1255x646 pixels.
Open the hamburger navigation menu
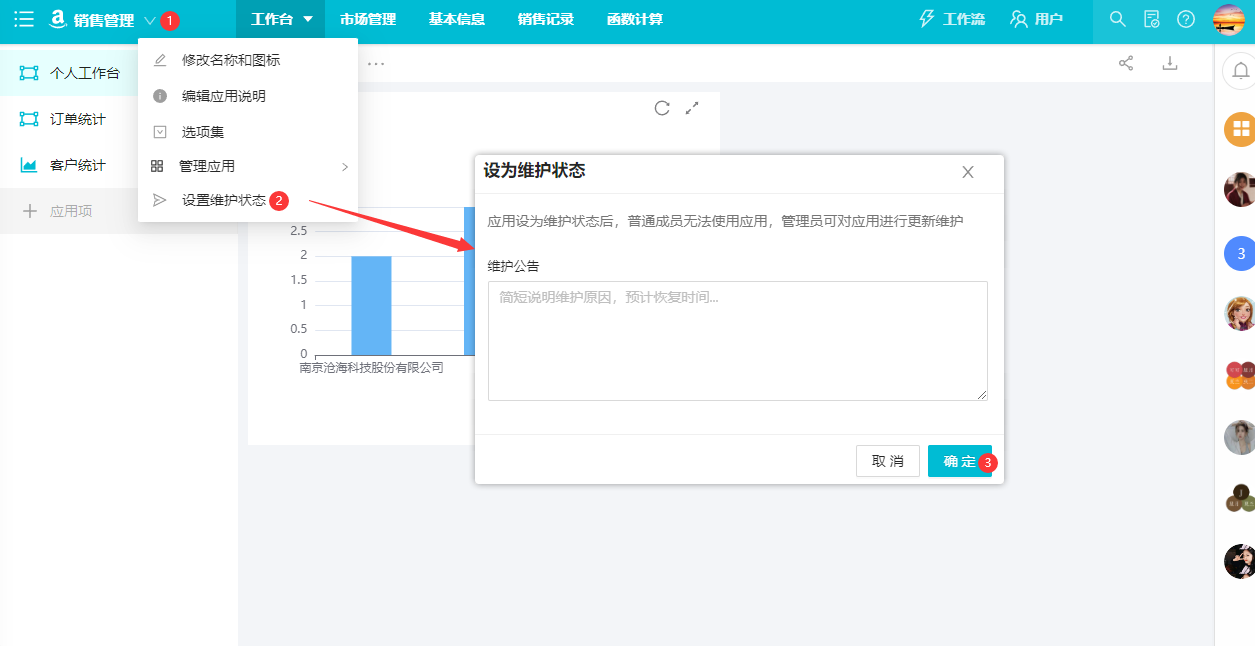coord(24,19)
